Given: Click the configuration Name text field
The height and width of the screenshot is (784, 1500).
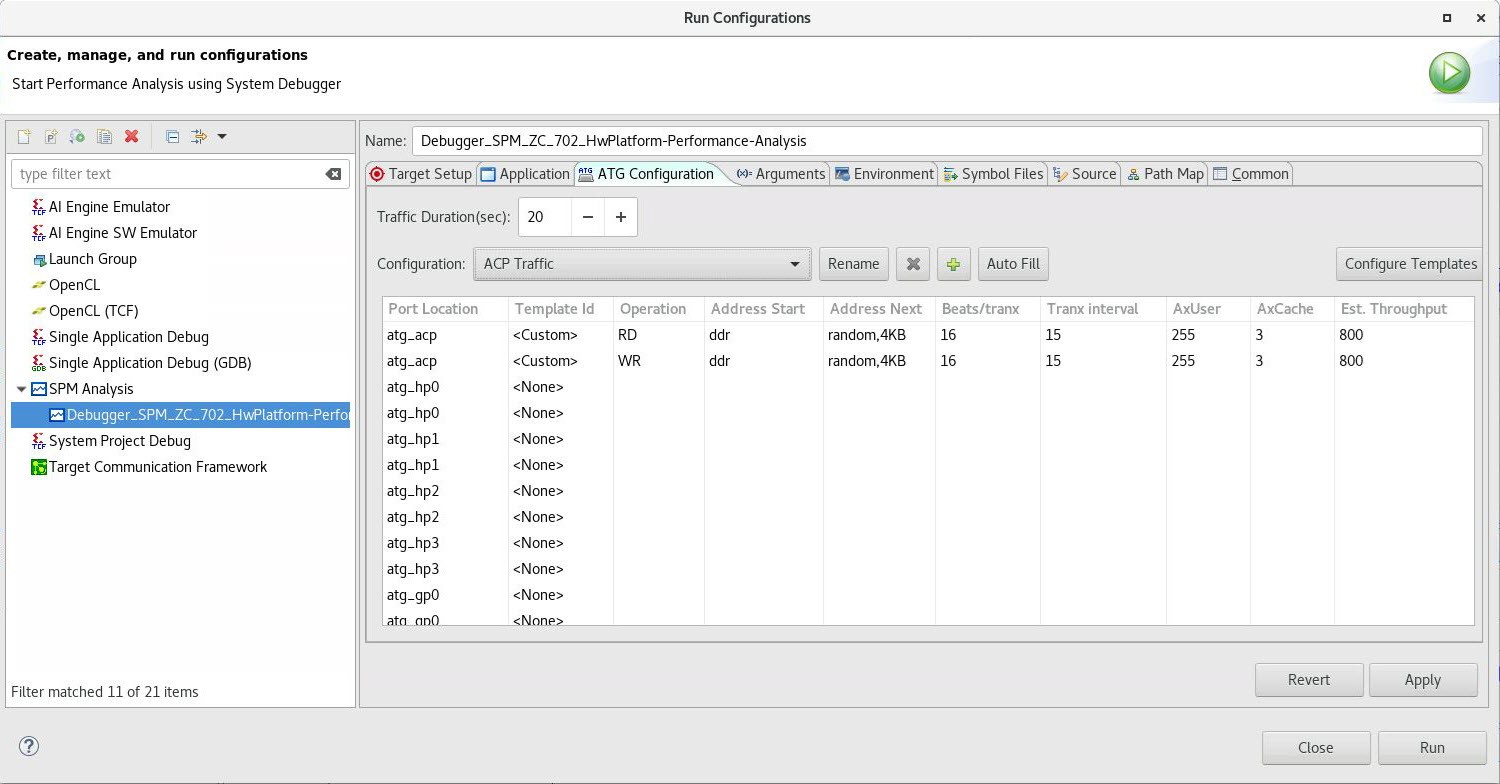Looking at the screenshot, I should pyautogui.click(x=945, y=141).
